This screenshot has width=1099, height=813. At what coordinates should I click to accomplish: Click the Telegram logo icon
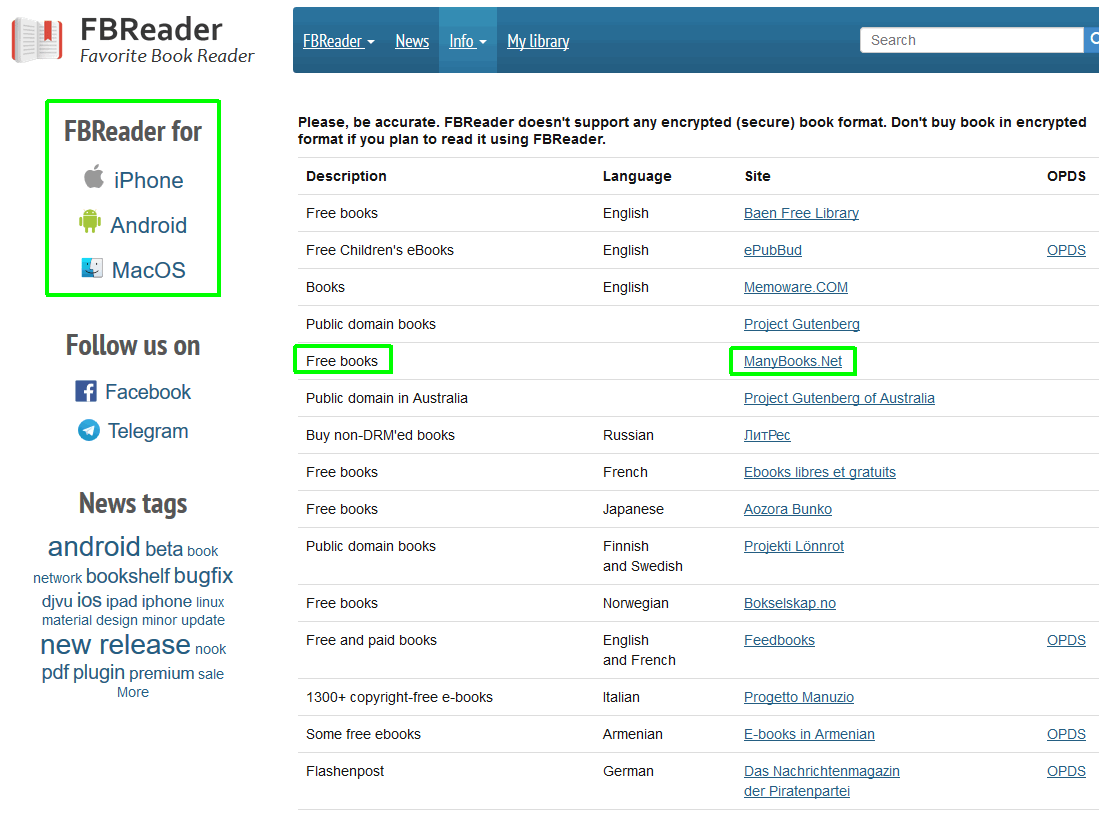coord(89,430)
